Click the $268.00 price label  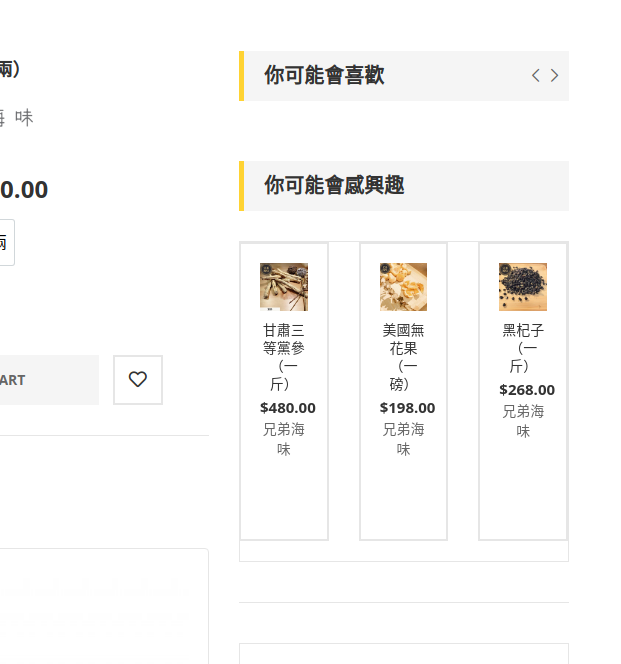(527, 390)
